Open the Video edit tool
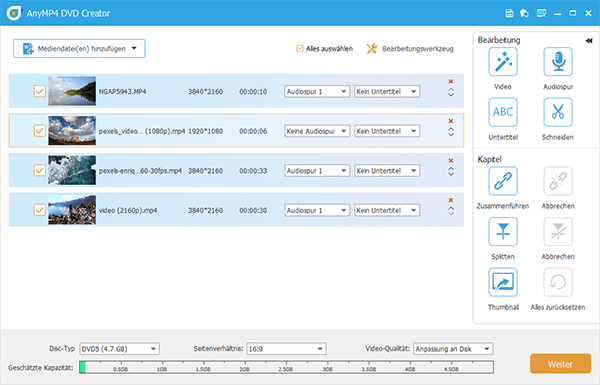 [x=503, y=62]
